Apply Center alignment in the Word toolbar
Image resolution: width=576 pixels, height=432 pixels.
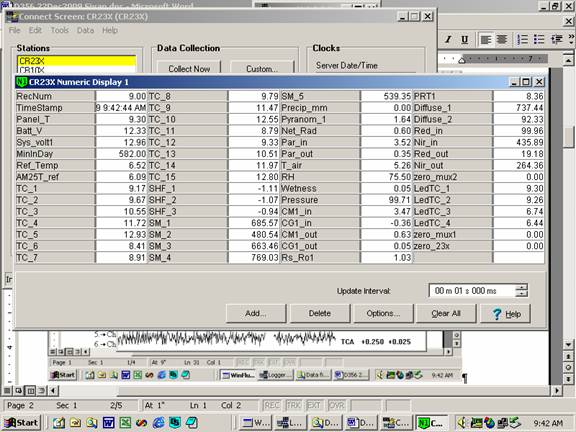pos(502,39)
